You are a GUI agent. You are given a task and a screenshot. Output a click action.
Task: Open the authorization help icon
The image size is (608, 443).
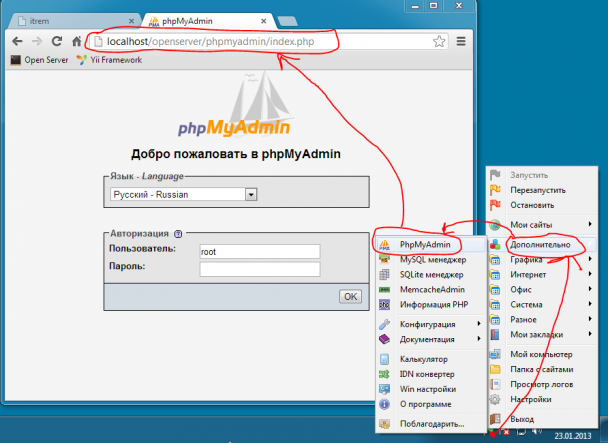tap(178, 234)
